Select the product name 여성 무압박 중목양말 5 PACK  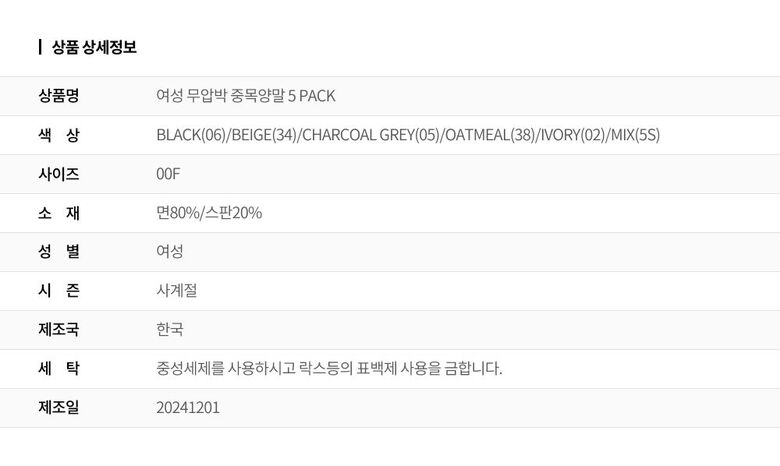(x=246, y=96)
